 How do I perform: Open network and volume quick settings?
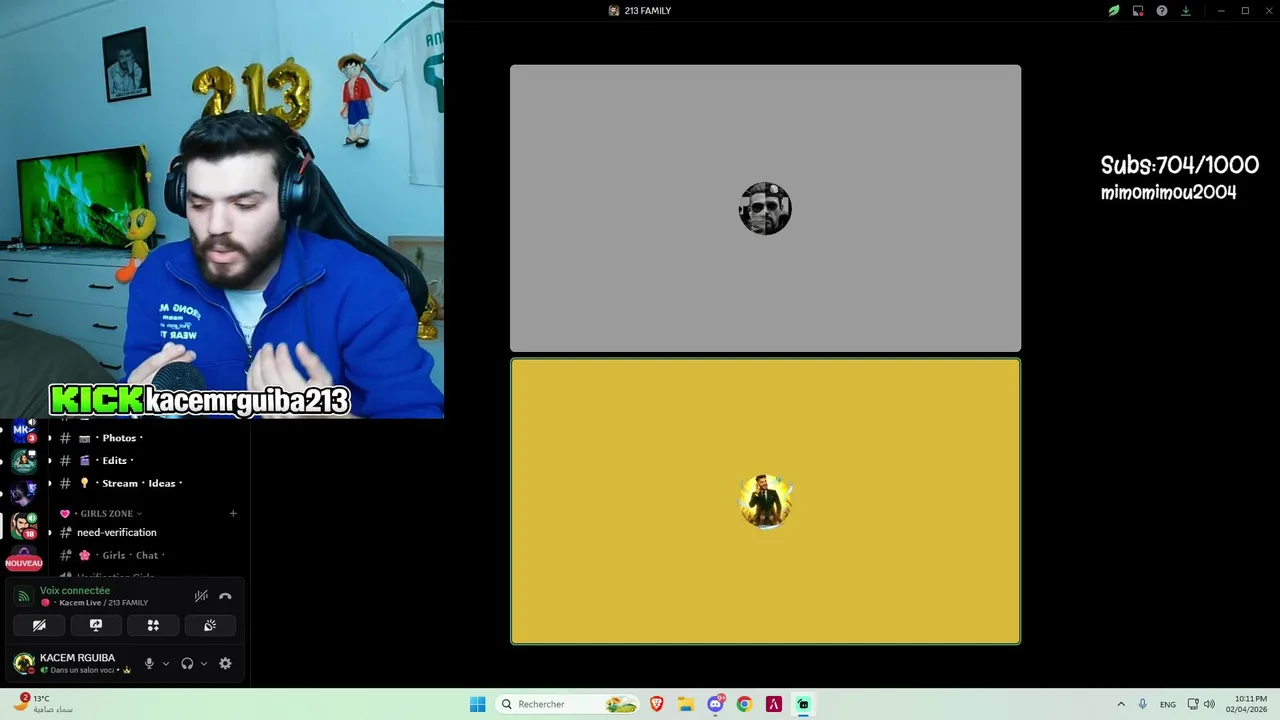pos(1201,704)
